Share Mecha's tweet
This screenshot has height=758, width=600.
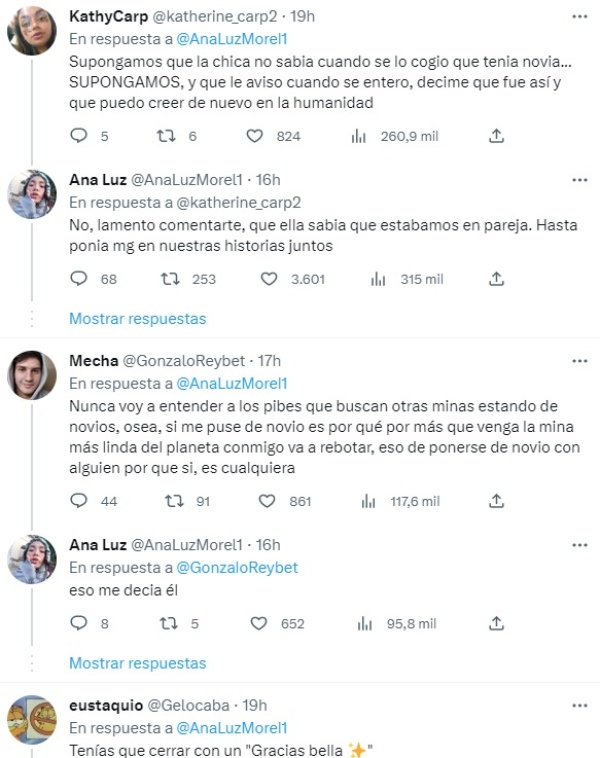click(x=497, y=501)
